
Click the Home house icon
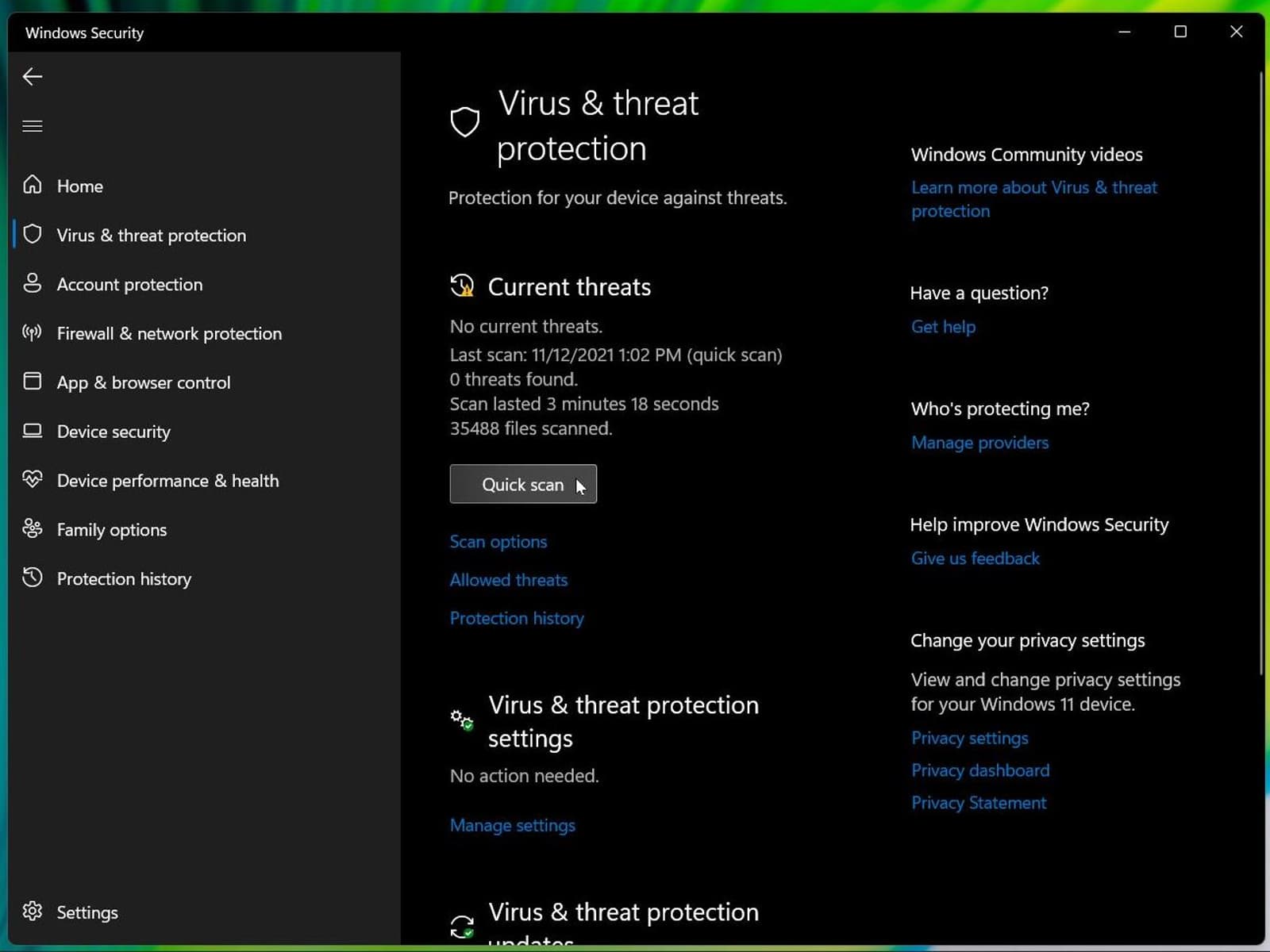33,185
